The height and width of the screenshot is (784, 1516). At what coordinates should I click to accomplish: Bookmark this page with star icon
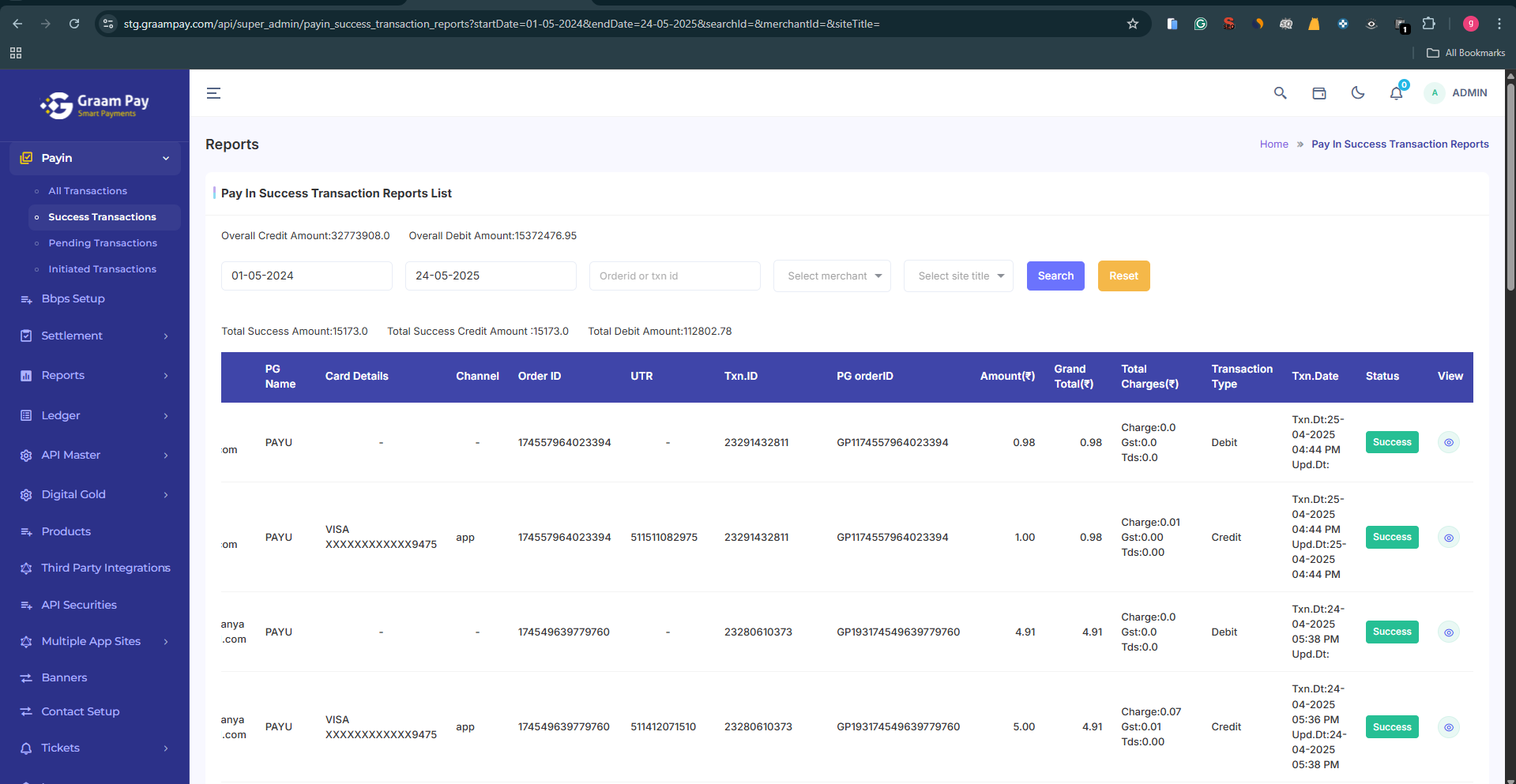[x=1133, y=24]
